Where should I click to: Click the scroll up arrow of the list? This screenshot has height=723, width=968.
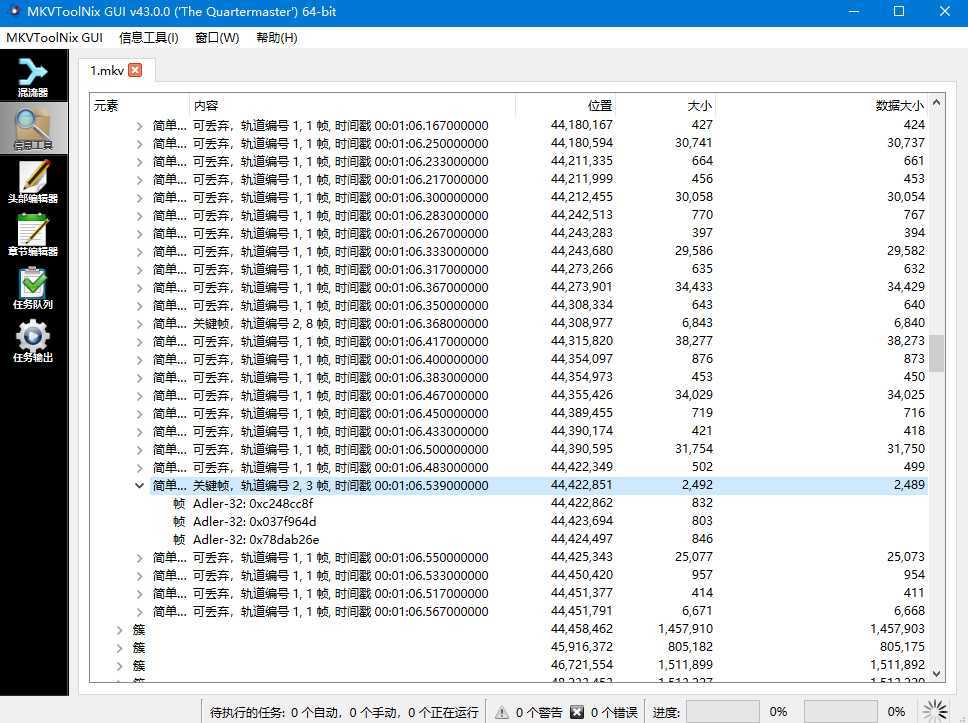(937, 102)
